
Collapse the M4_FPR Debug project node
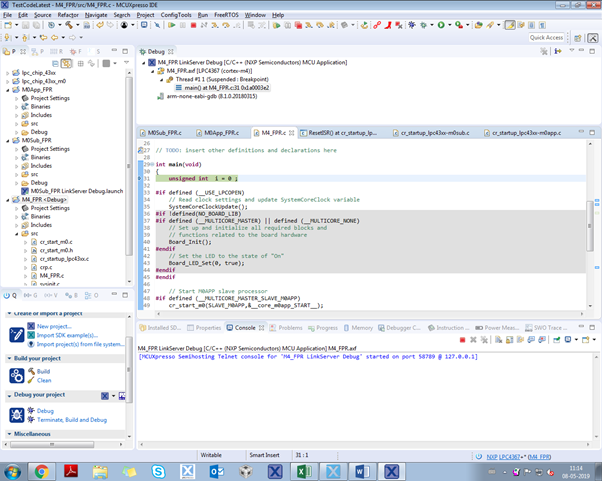[9, 199]
